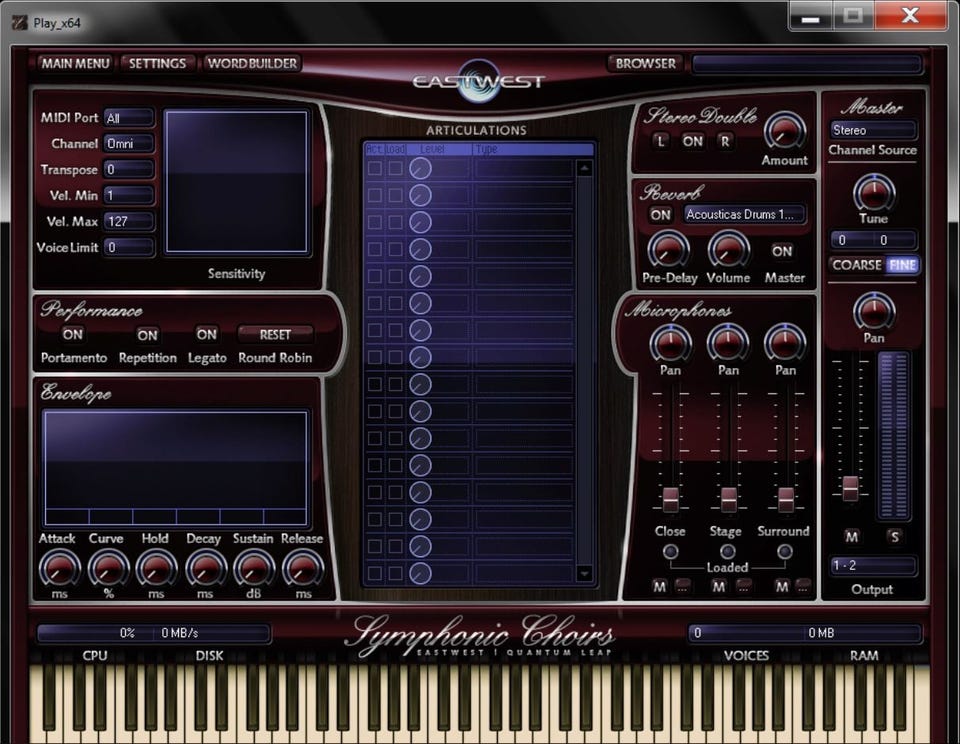Toggle Legato ON
Viewport: 960px width, 744px height.
tap(206, 334)
